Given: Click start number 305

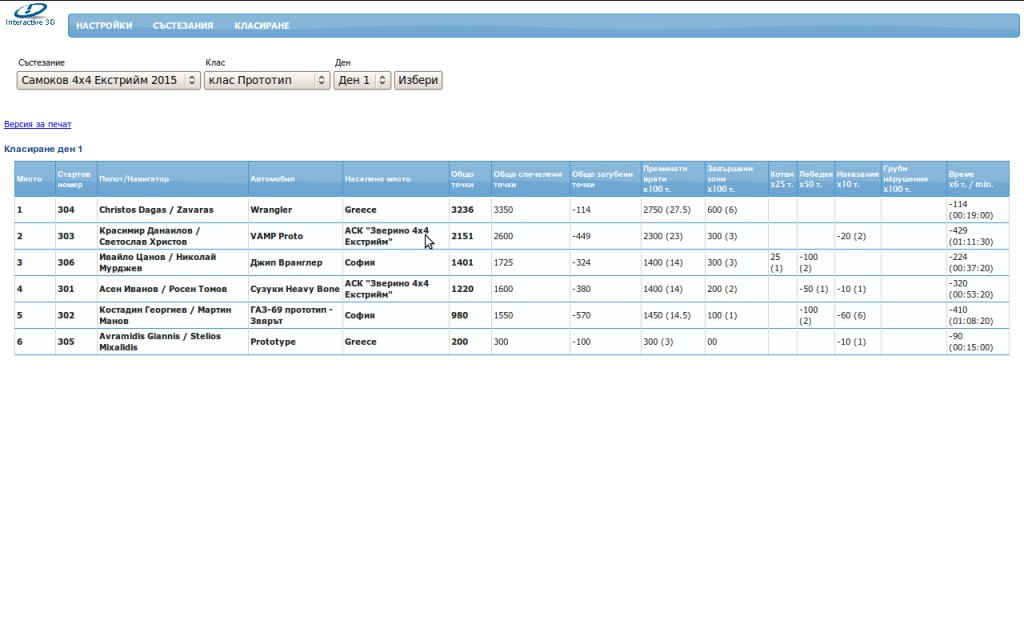Looking at the screenshot, I should pyautogui.click(x=66, y=342).
